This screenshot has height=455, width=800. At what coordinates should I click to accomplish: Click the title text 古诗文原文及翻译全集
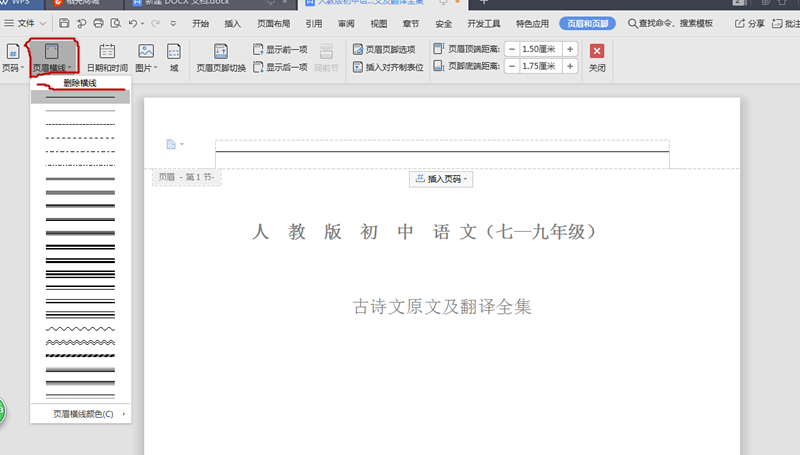pos(442,307)
